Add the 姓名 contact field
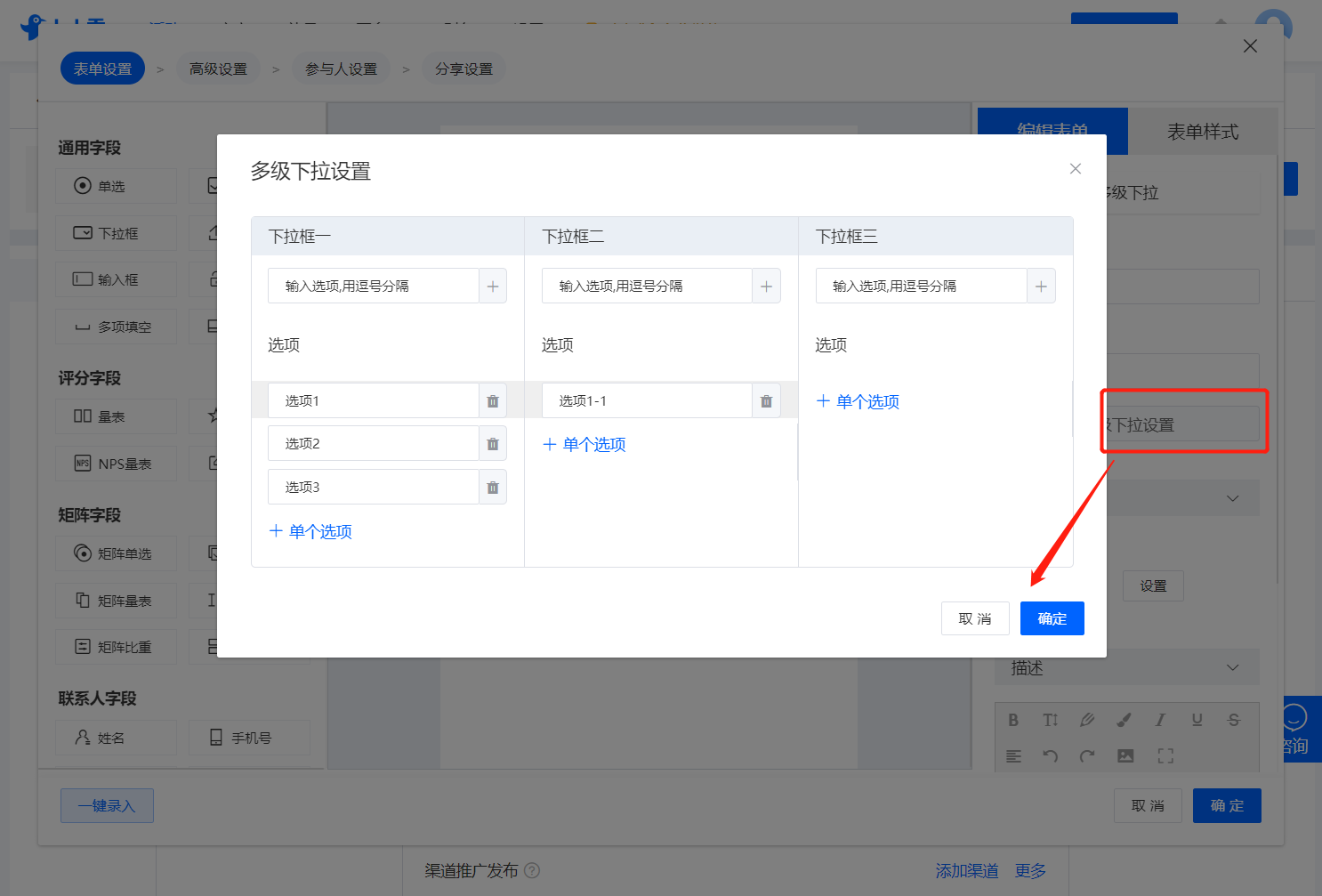The image size is (1322, 896). (x=116, y=738)
